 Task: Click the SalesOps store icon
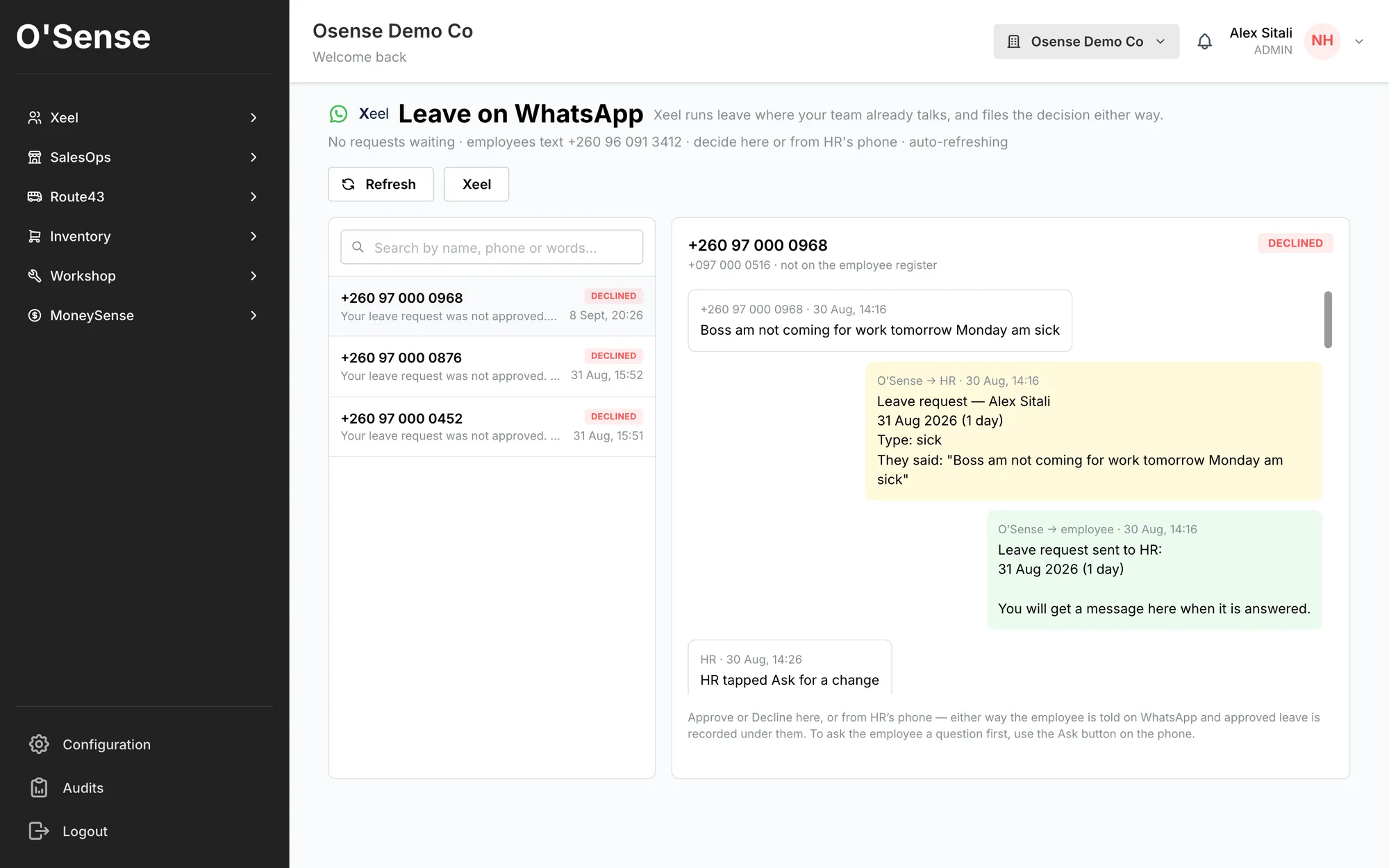pyautogui.click(x=34, y=157)
